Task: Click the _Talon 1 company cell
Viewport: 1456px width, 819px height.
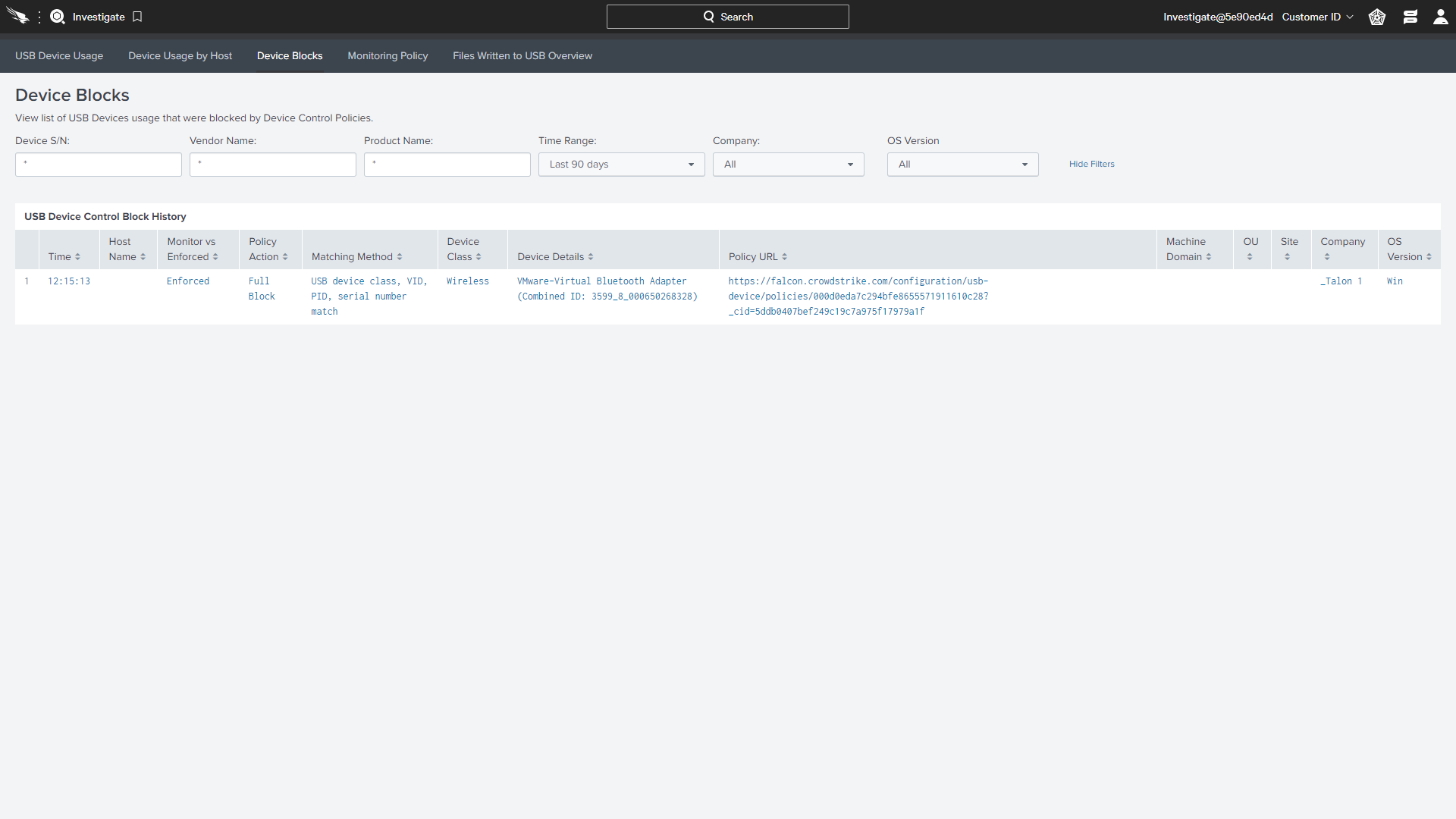Action: [x=1341, y=281]
